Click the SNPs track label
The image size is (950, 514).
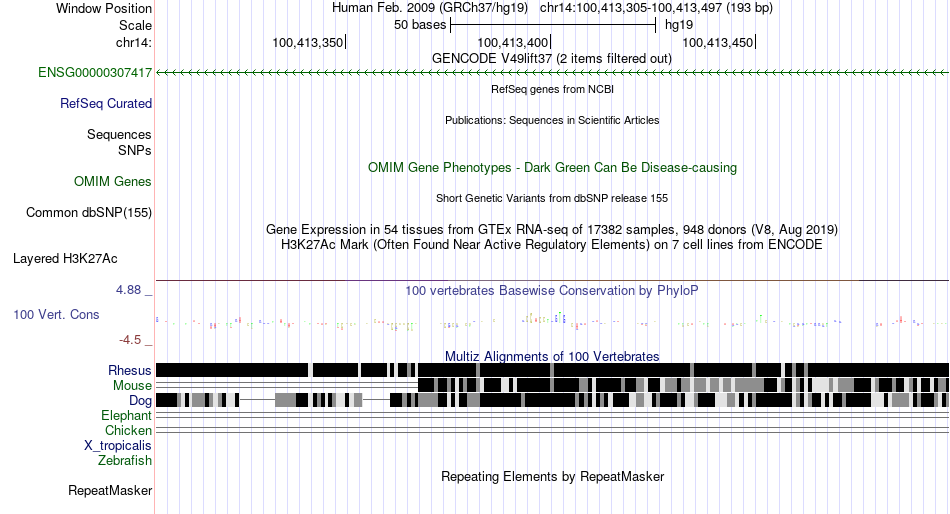[135, 150]
